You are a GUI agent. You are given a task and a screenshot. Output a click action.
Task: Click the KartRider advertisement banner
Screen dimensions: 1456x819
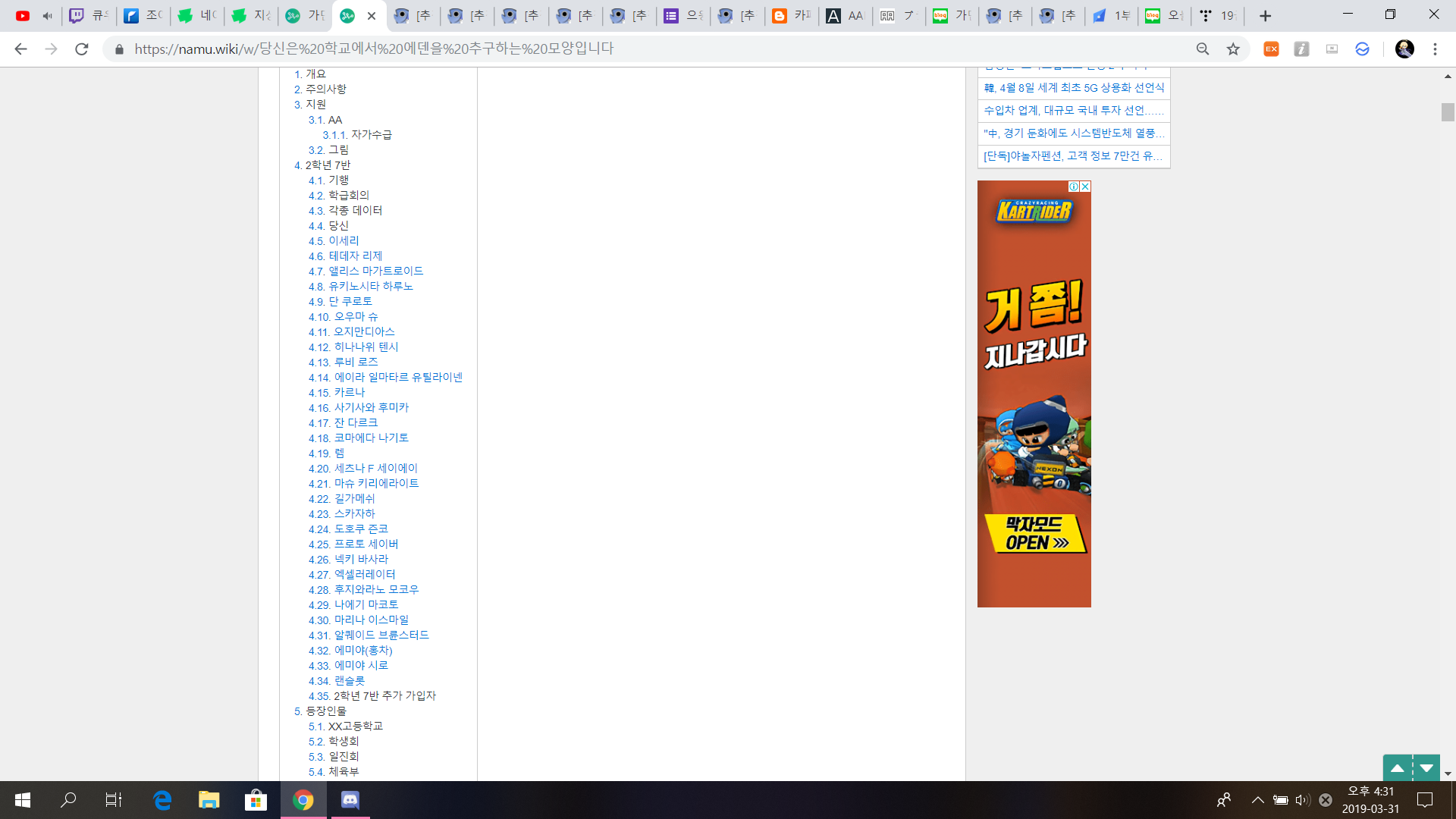pyautogui.click(x=1034, y=394)
